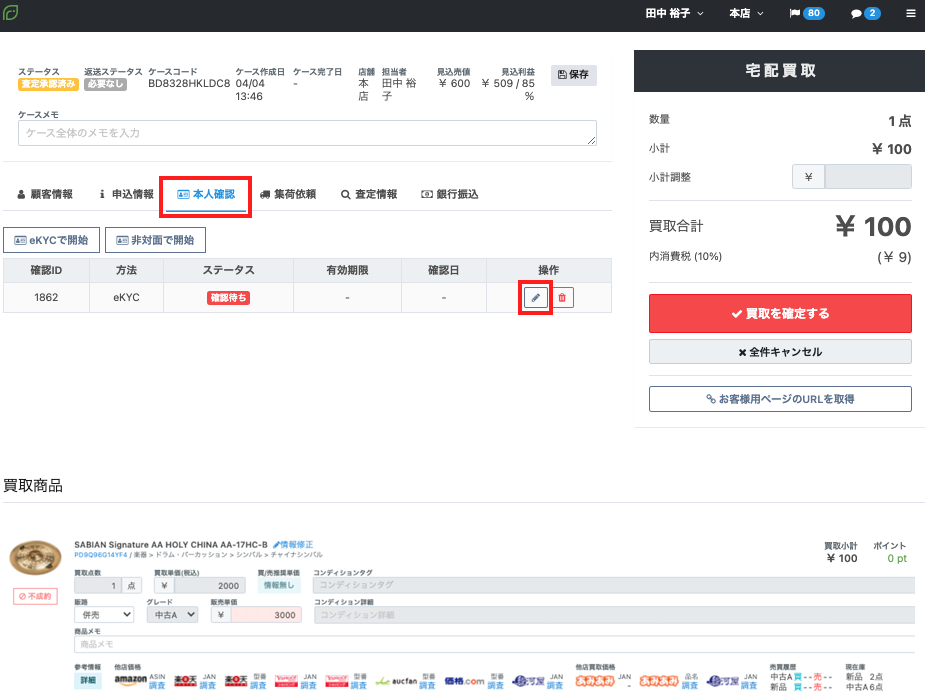Click the 0 pt points value
This screenshot has height=695, width=925.
click(x=897, y=558)
